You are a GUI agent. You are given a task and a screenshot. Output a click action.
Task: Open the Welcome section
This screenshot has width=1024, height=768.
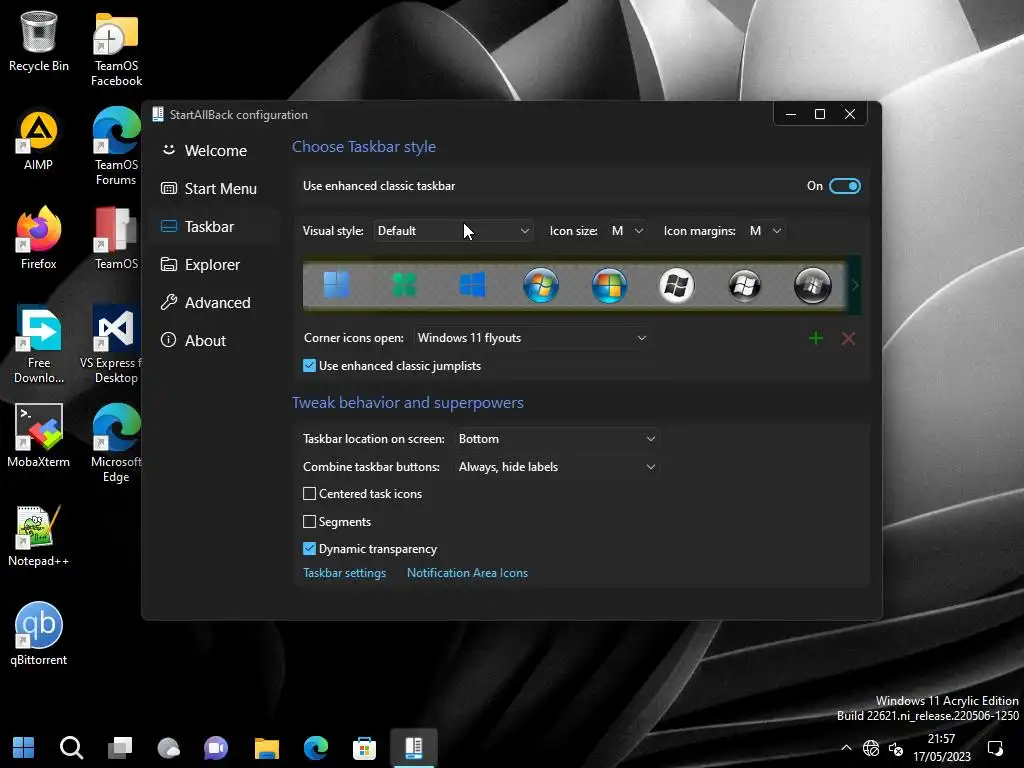216,151
